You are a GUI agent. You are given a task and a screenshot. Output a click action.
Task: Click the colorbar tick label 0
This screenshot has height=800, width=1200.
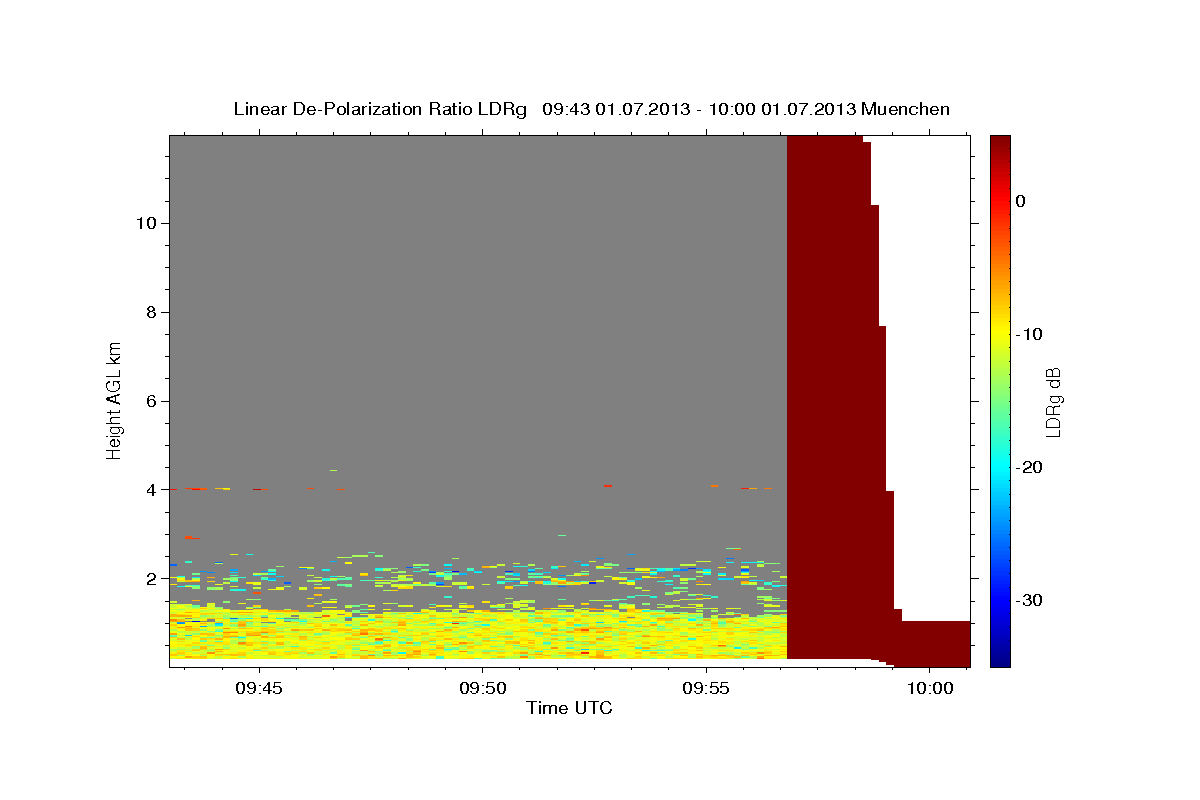point(1021,201)
